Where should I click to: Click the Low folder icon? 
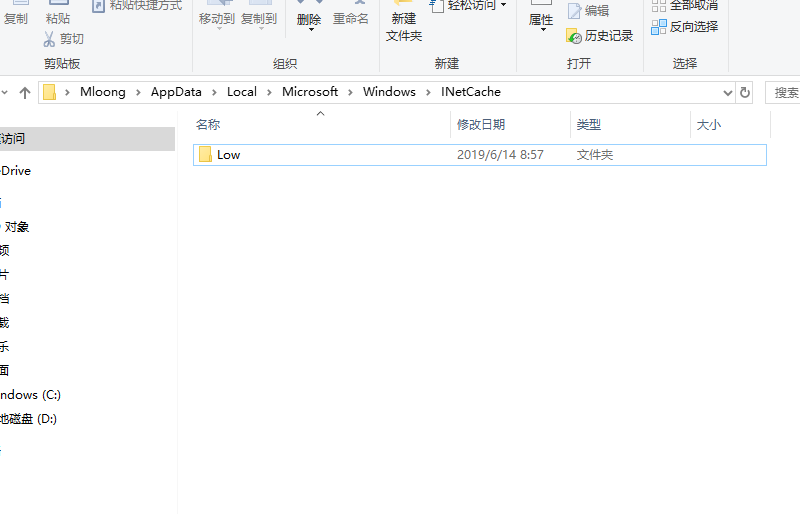pyautogui.click(x=205, y=154)
